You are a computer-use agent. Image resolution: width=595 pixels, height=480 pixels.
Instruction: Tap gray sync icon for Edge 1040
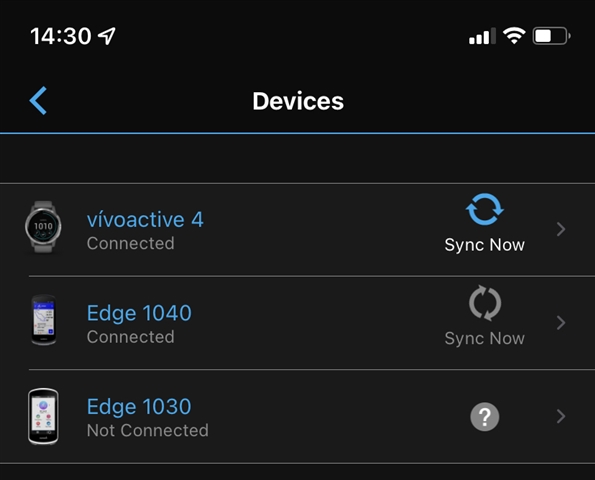pos(485,303)
